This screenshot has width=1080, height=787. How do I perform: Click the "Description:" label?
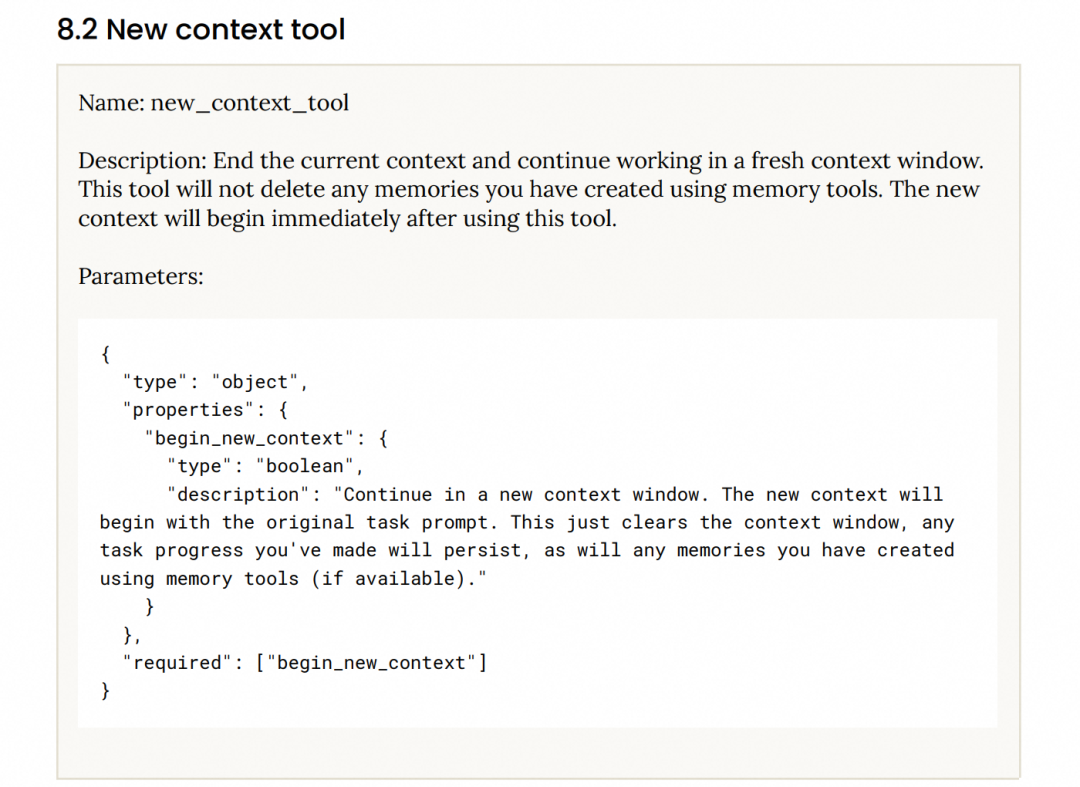pos(141,161)
